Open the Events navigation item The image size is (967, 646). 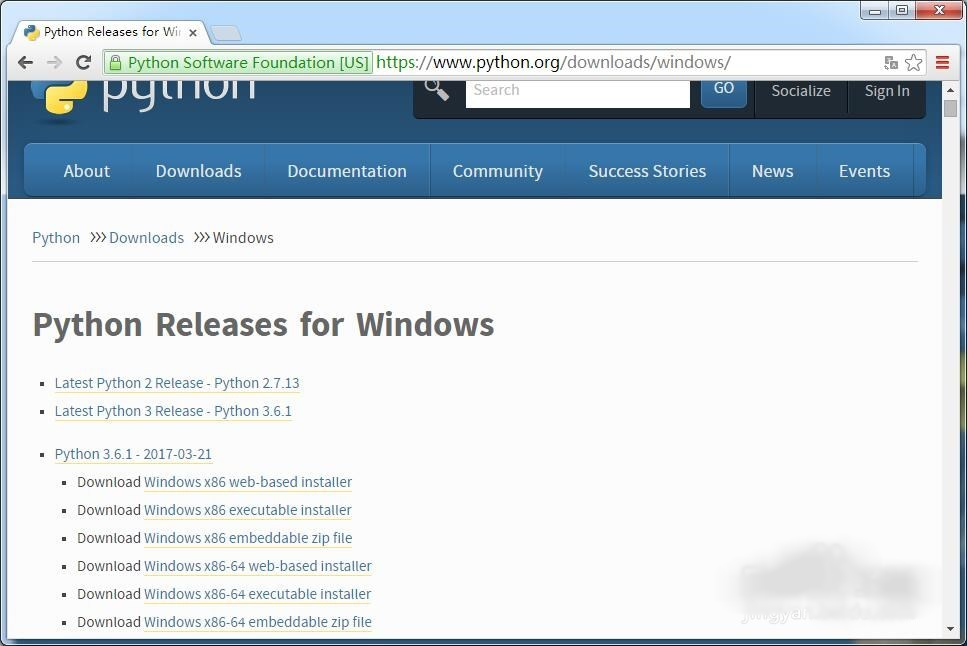click(x=864, y=171)
